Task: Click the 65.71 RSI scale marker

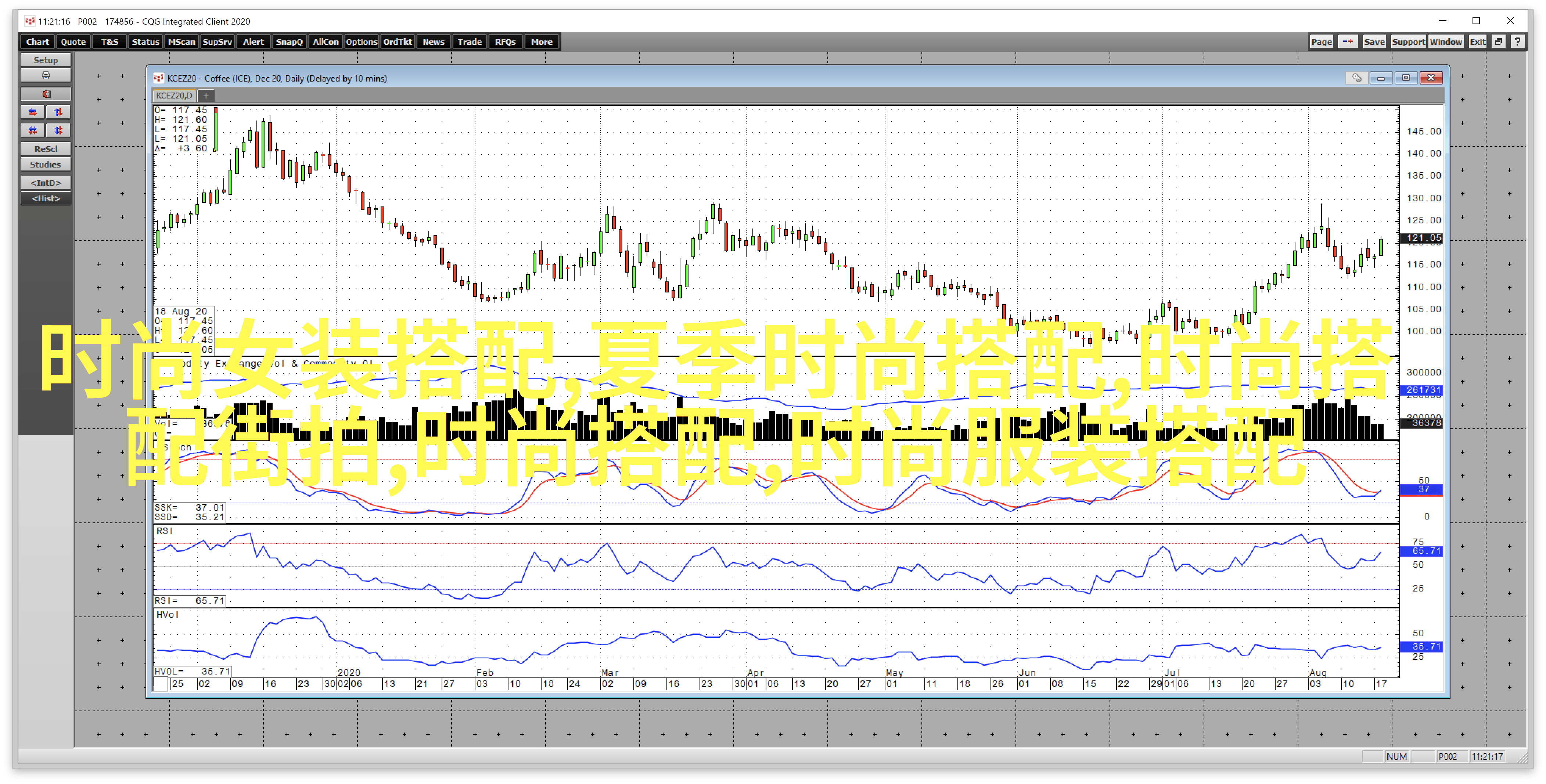Action: point(1422,551)
